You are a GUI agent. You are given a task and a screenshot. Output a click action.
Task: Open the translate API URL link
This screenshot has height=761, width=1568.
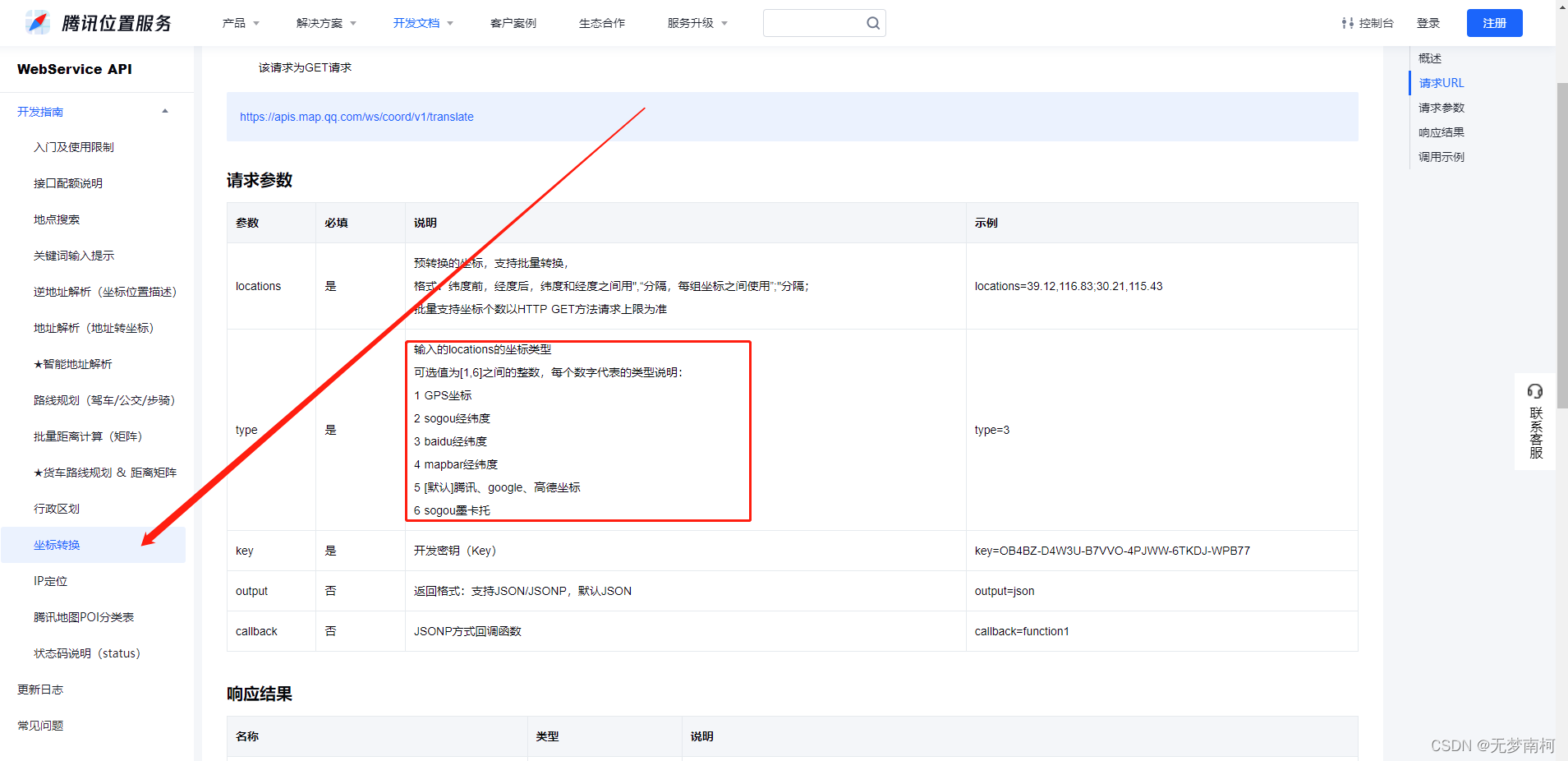tap(356, 117)
